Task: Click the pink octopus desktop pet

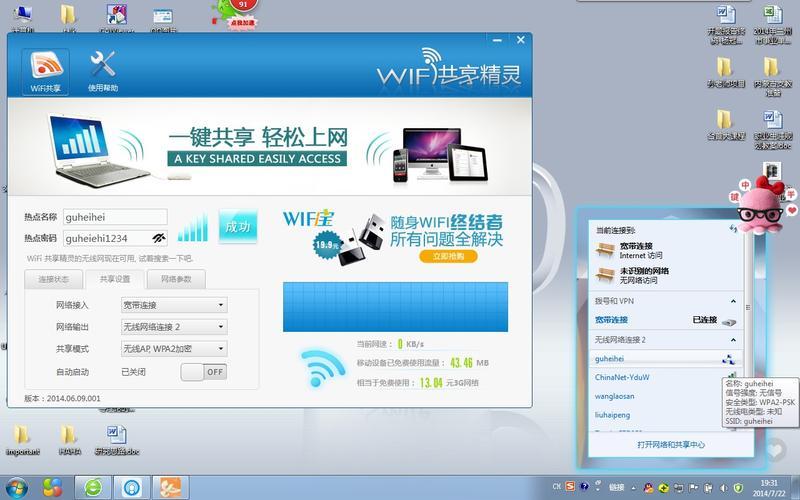Action: 762,207
